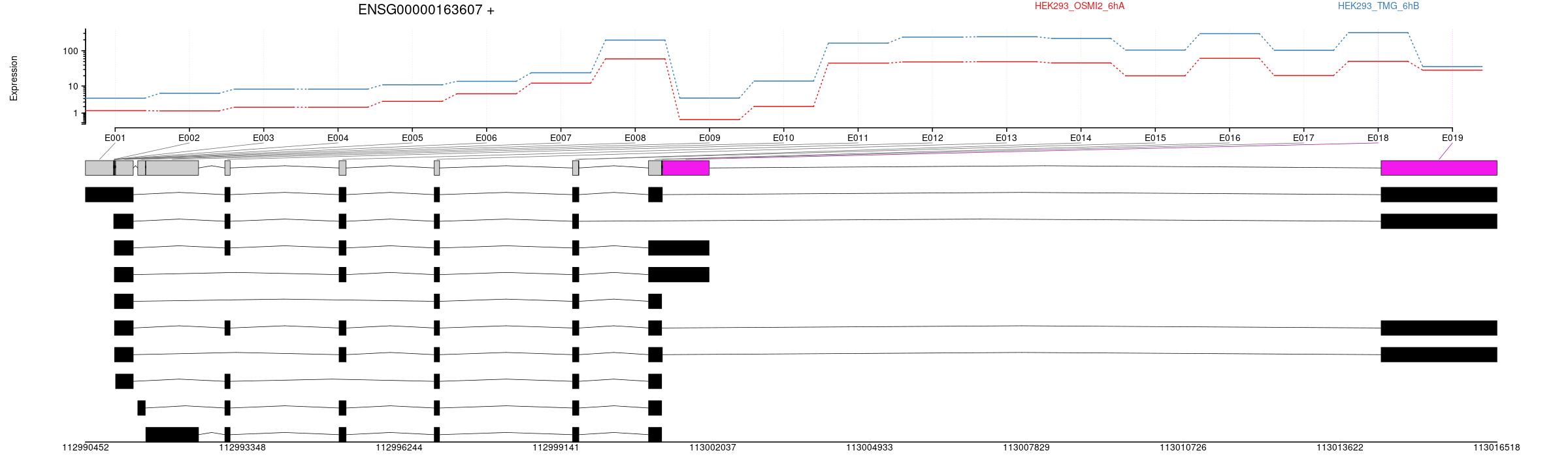Select the magenta exon block next to gray exon
This screenshot has width=1568, height=457.
click(685, 168)
